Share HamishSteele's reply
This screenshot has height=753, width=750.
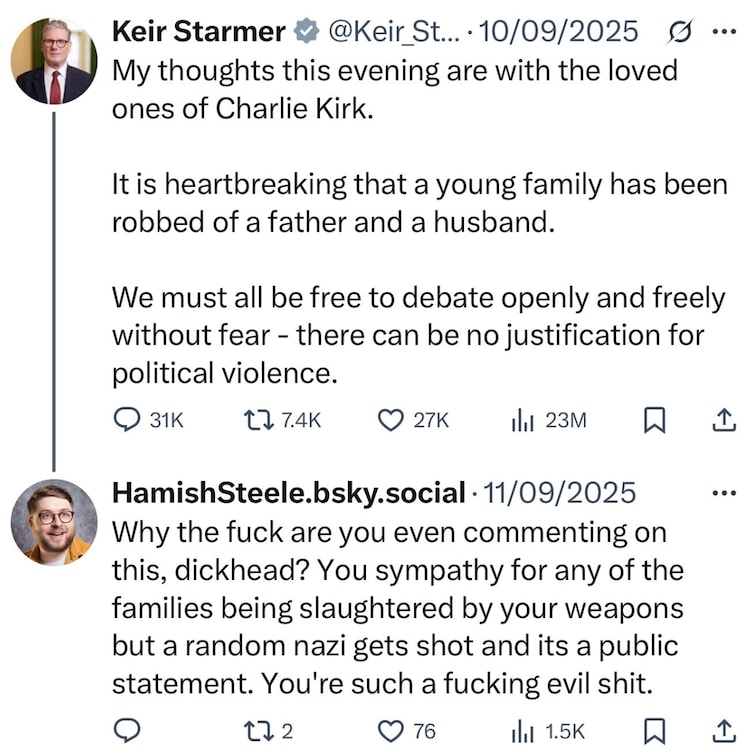point(722,731)
